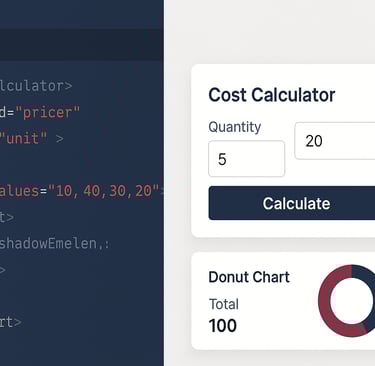Click the shadowEmelen code line
The image size is (375, 366).
[x=54, y=243]
